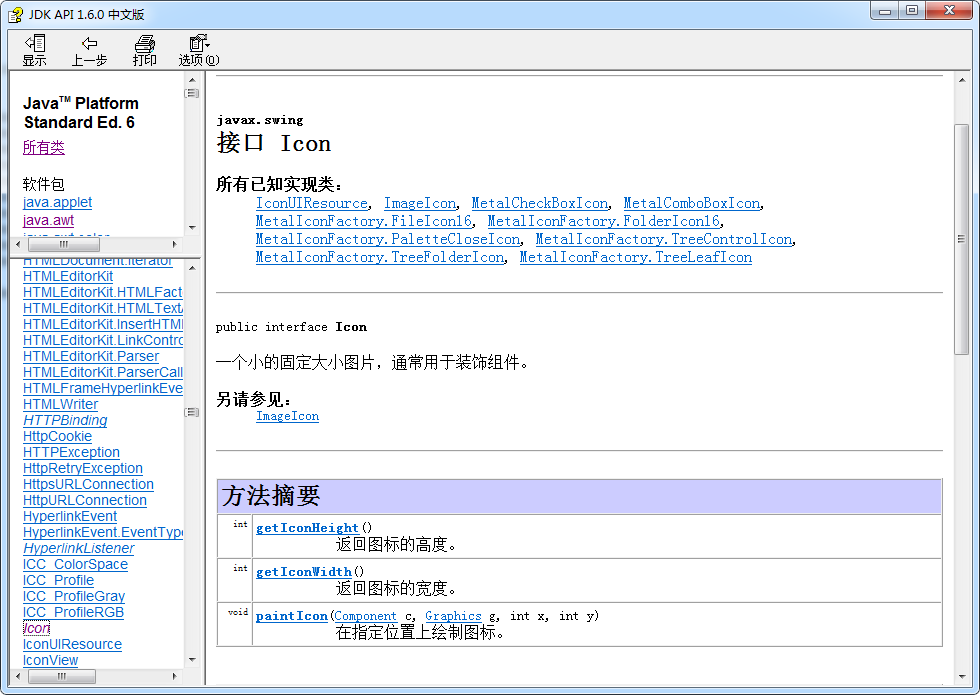
Task: Open ImageIcon under 另请参见
Action: click(288, 416)
